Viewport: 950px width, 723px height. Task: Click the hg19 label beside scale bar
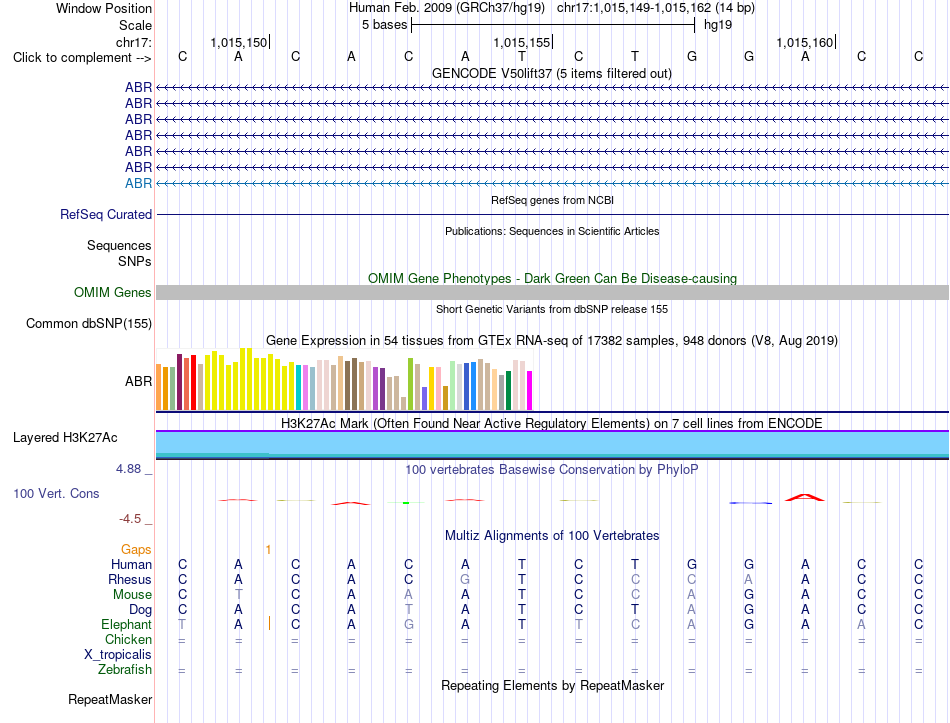(718, 25)
